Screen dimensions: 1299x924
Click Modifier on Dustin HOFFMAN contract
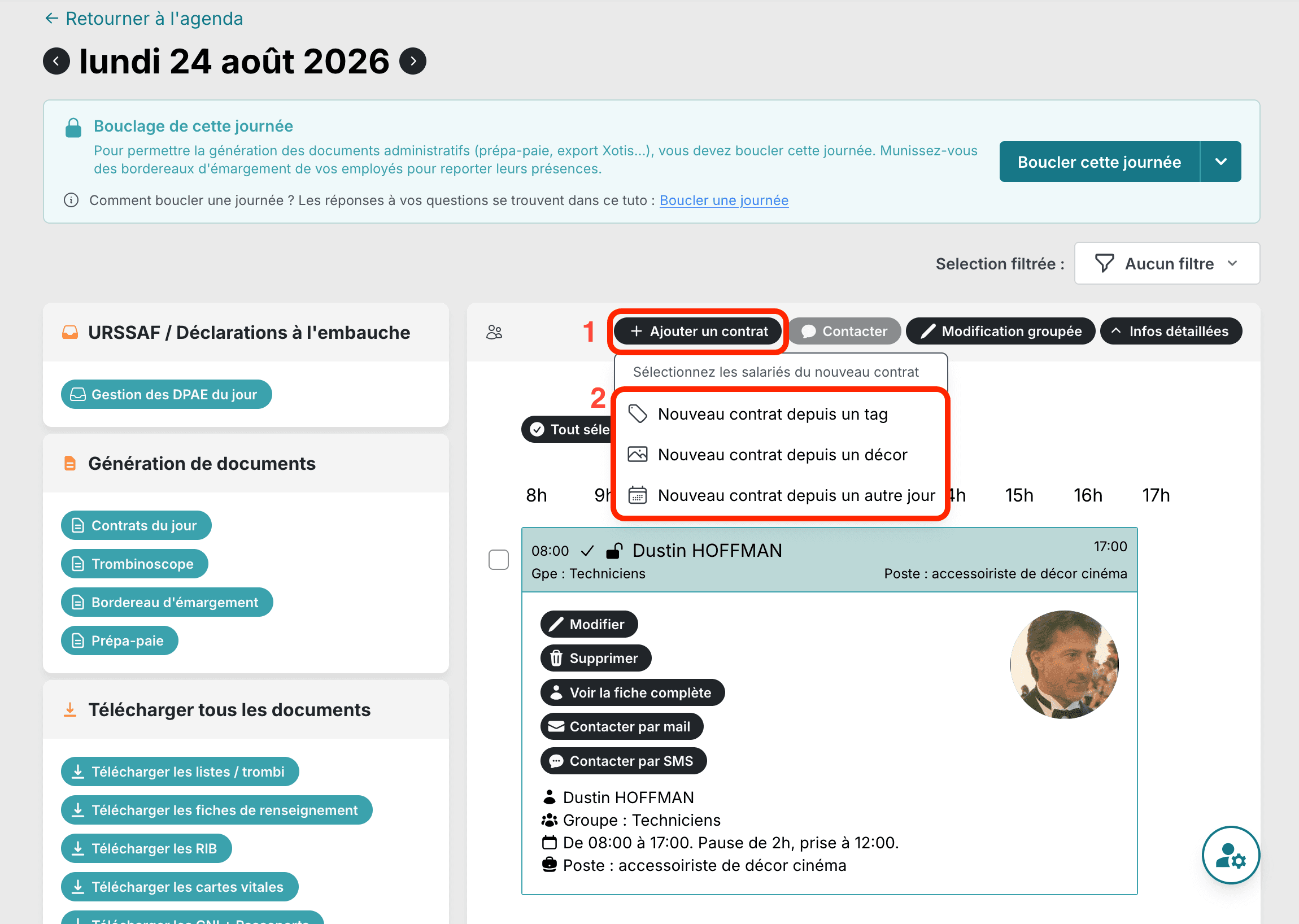coord(589,624)
